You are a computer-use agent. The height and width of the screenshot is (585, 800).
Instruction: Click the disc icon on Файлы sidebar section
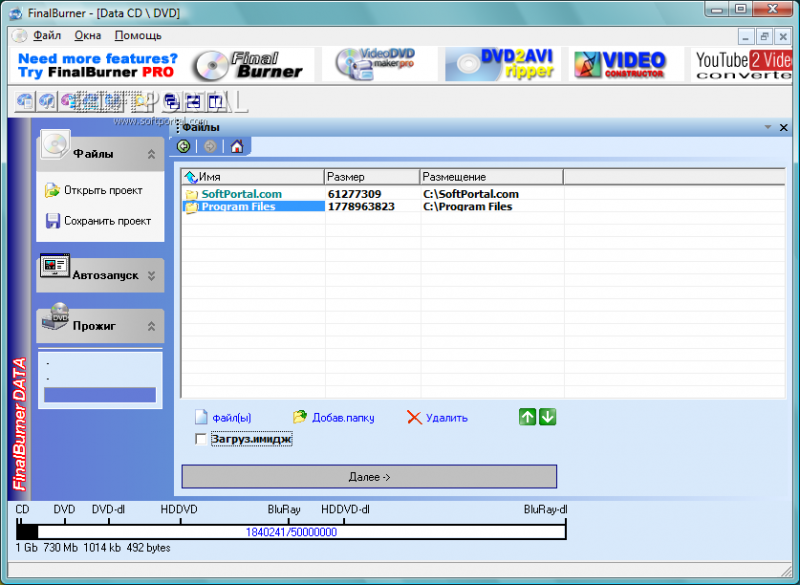[55, 144]
